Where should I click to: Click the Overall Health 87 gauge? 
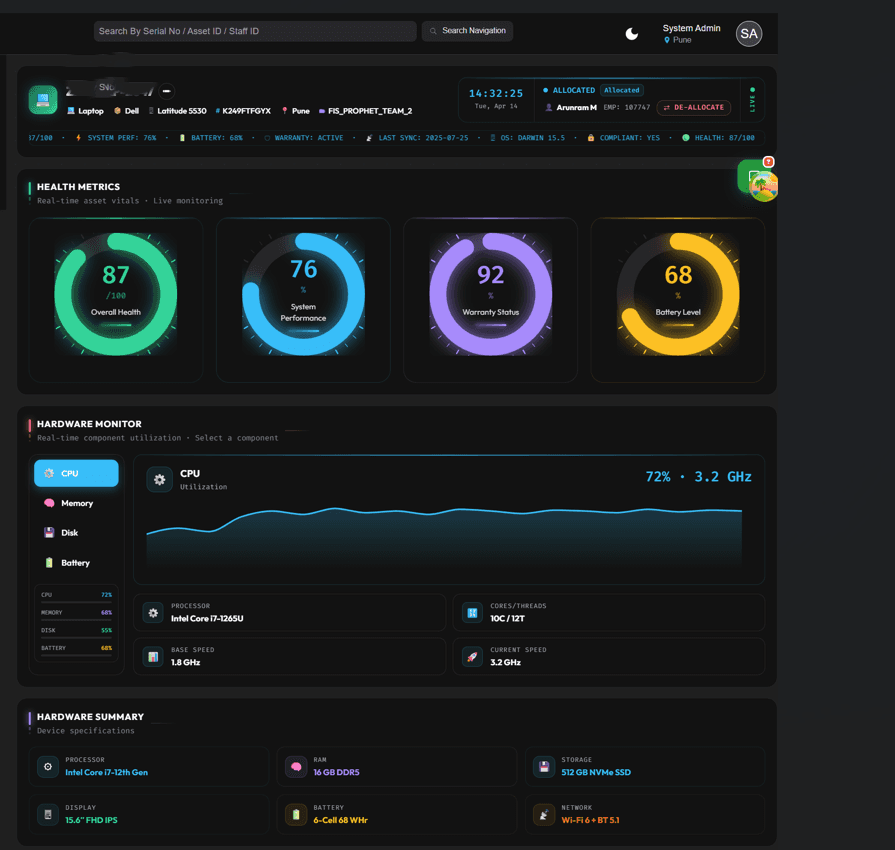(x=116, y=294)
